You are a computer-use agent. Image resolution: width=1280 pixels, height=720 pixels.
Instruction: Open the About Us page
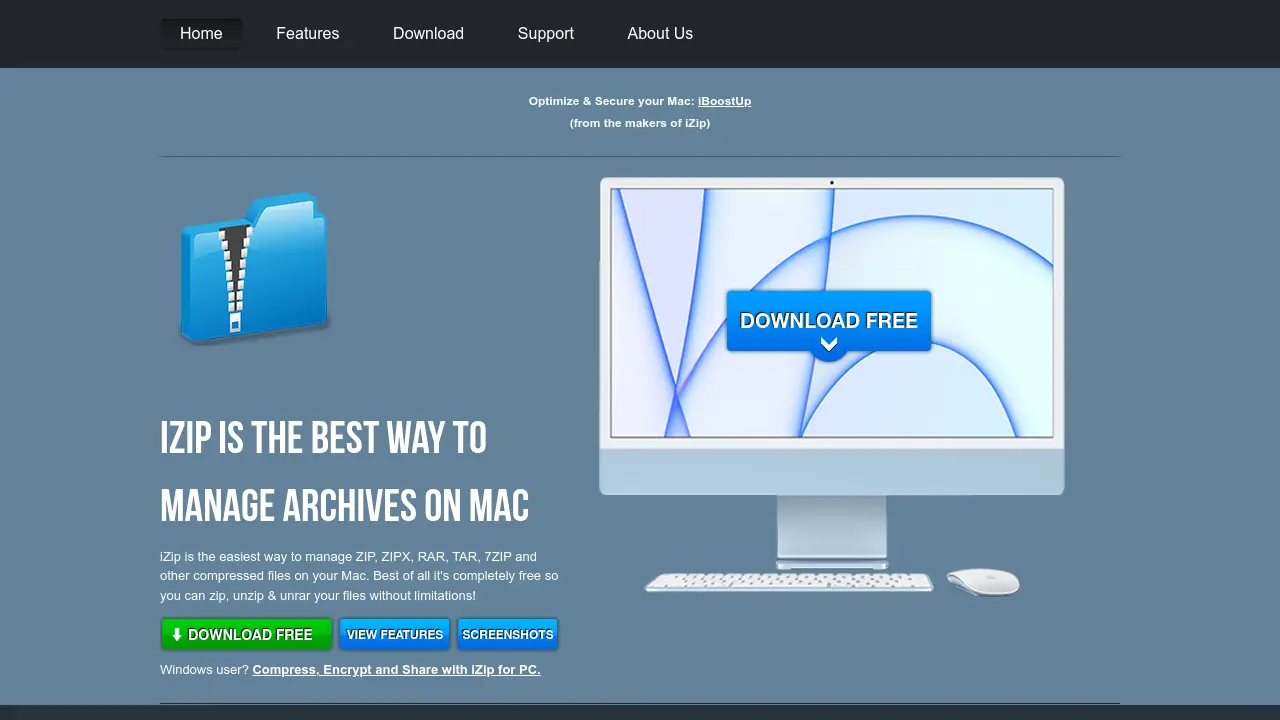(660, 33)
